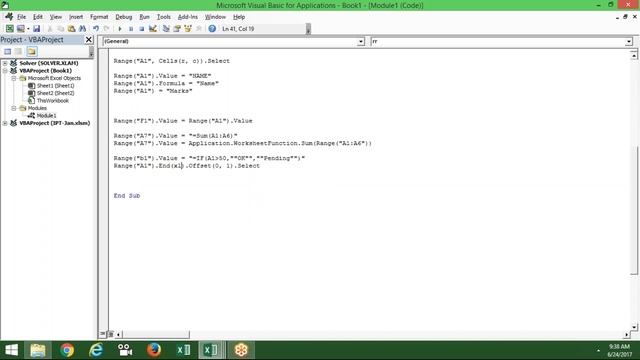The image size is (640, 360).
Task: Open the Run menu
Action: coord(144,17)
